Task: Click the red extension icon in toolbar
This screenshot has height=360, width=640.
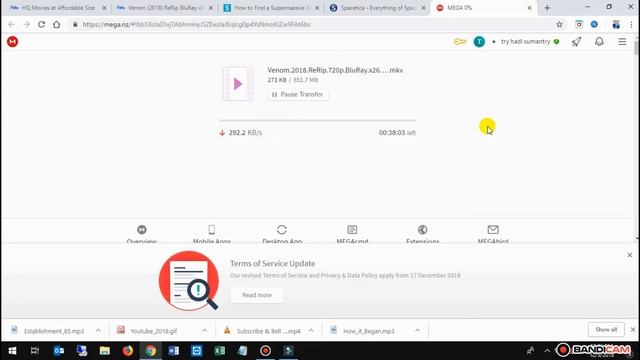Action: [x=579, y=24]
